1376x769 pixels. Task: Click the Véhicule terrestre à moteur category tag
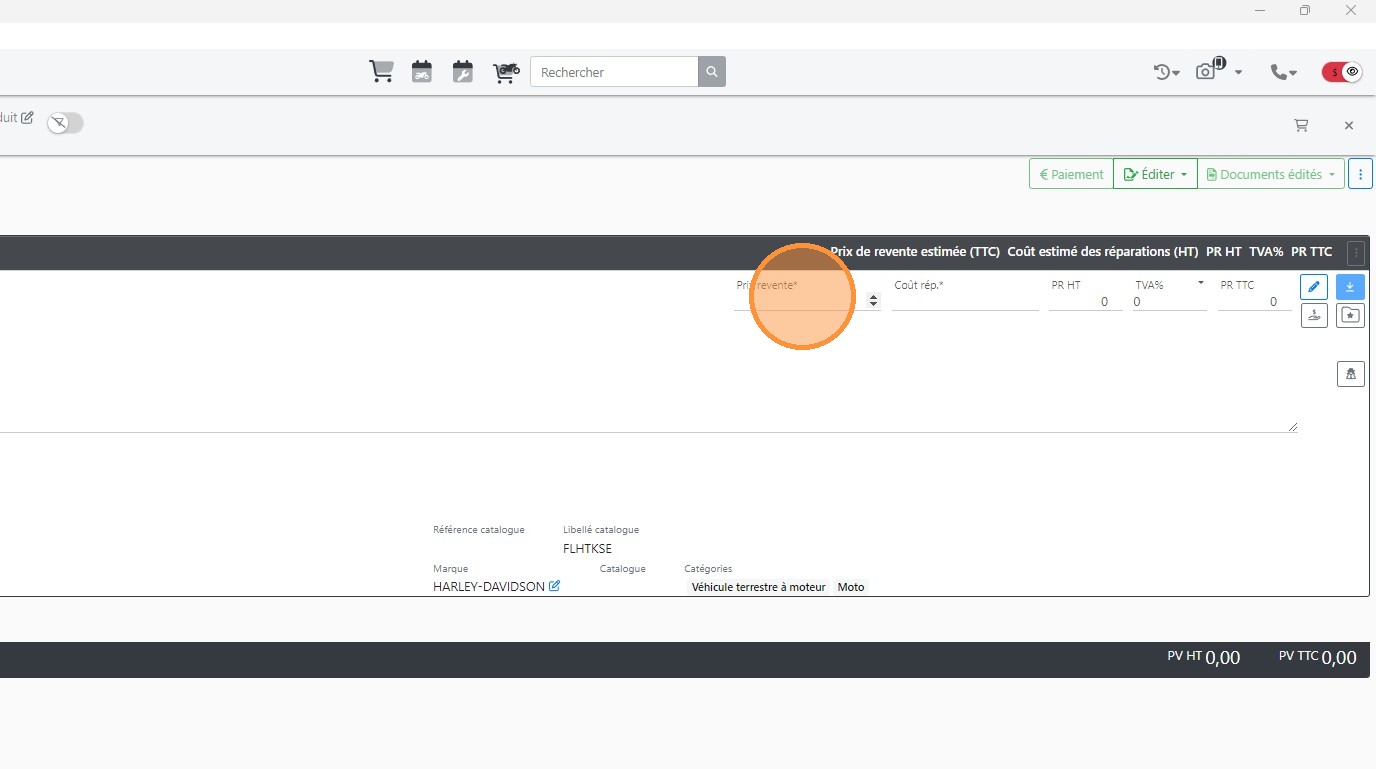tap(759, 587)
